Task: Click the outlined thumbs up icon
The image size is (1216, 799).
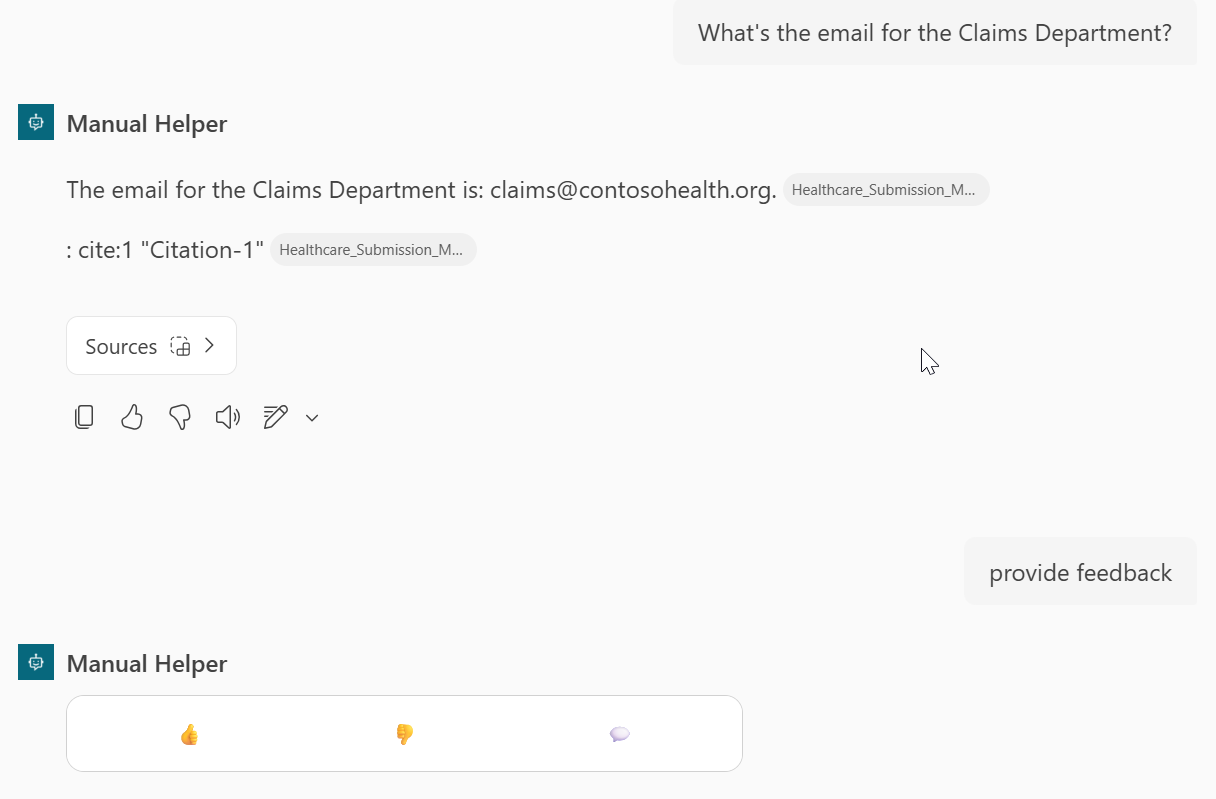Action: pyautogui.click(x=132, y=417)
